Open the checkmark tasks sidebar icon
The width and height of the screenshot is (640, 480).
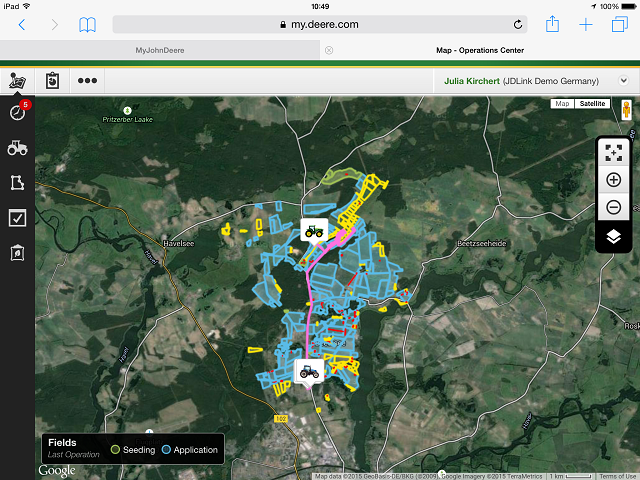pos(17,218)
